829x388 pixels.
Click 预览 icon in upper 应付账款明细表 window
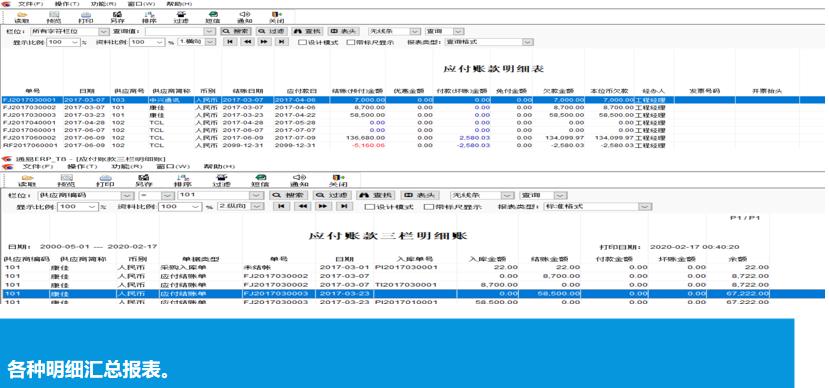coord(54,17)
